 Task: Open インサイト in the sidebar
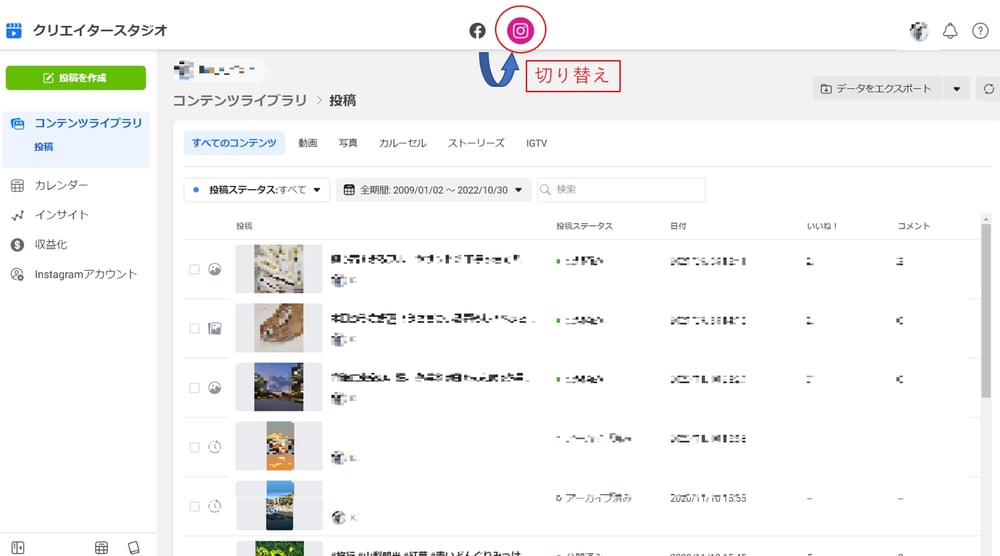coord(61,216)
